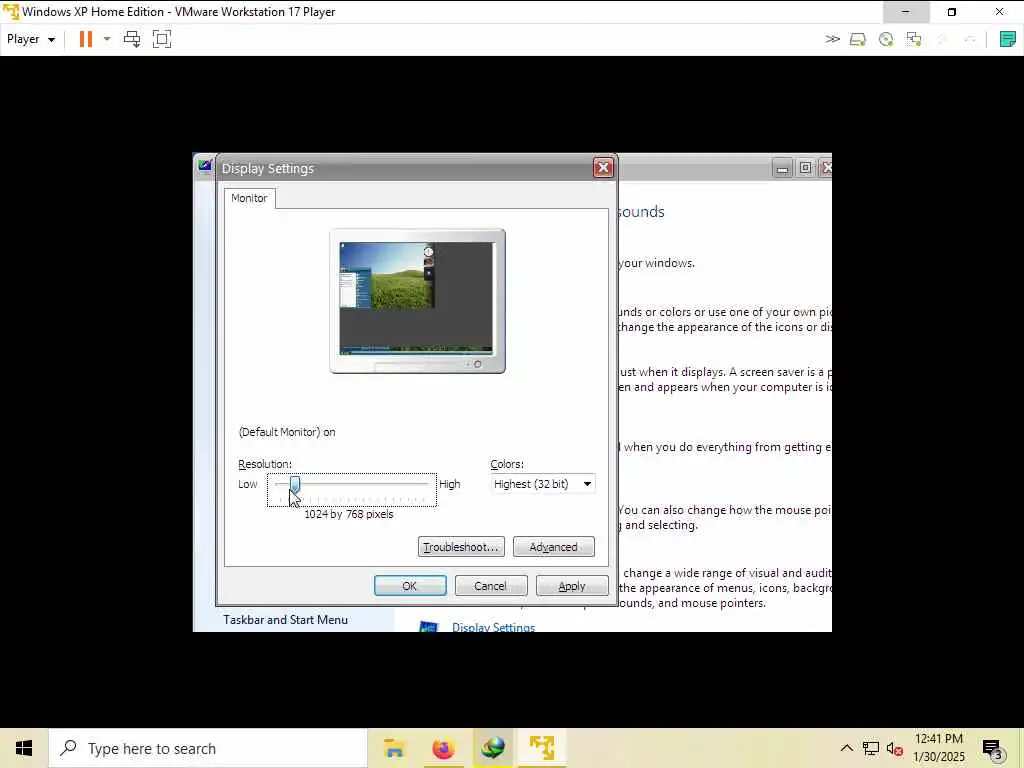The height and width of the screenshot is (768, 1024).
Task: Click the '(Default Monitor) on' label
Action: [x=287, y=432]
